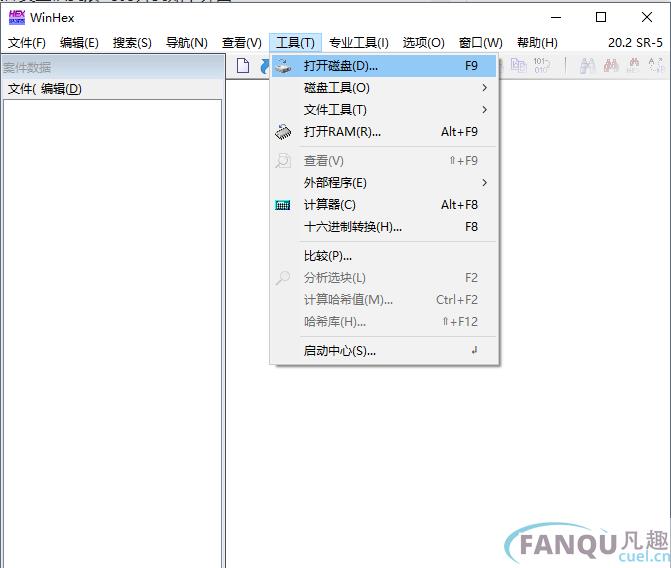
Task: Expand the 文件工具(T) submenu
Action: [384, 110]
